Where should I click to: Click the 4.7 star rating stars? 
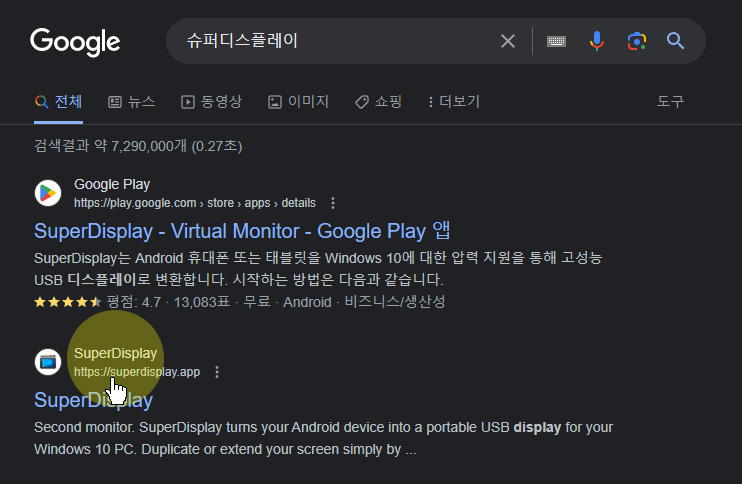(x=68, y=302)
